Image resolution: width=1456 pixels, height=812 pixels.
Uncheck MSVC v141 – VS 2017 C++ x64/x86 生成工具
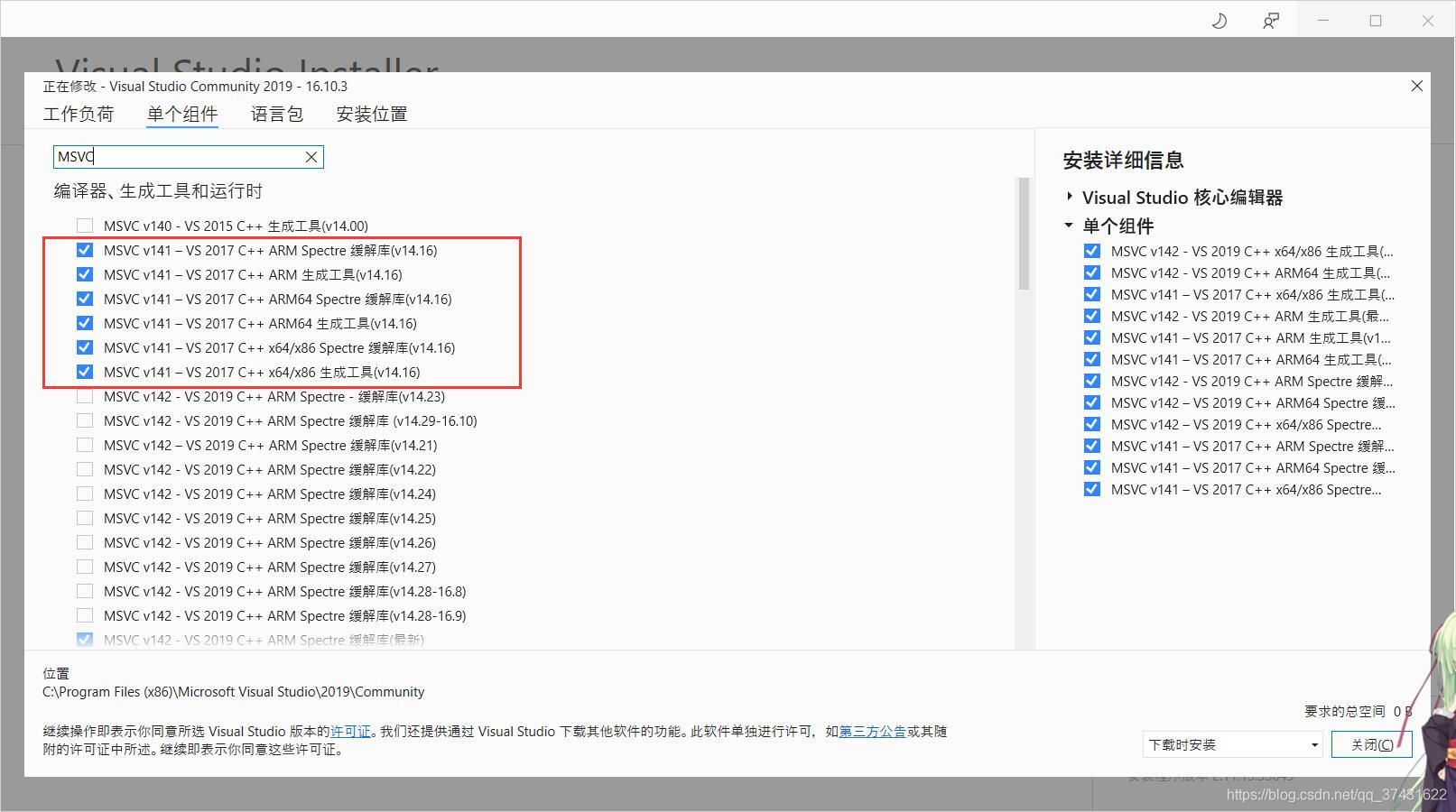click(x=84, y=372)
